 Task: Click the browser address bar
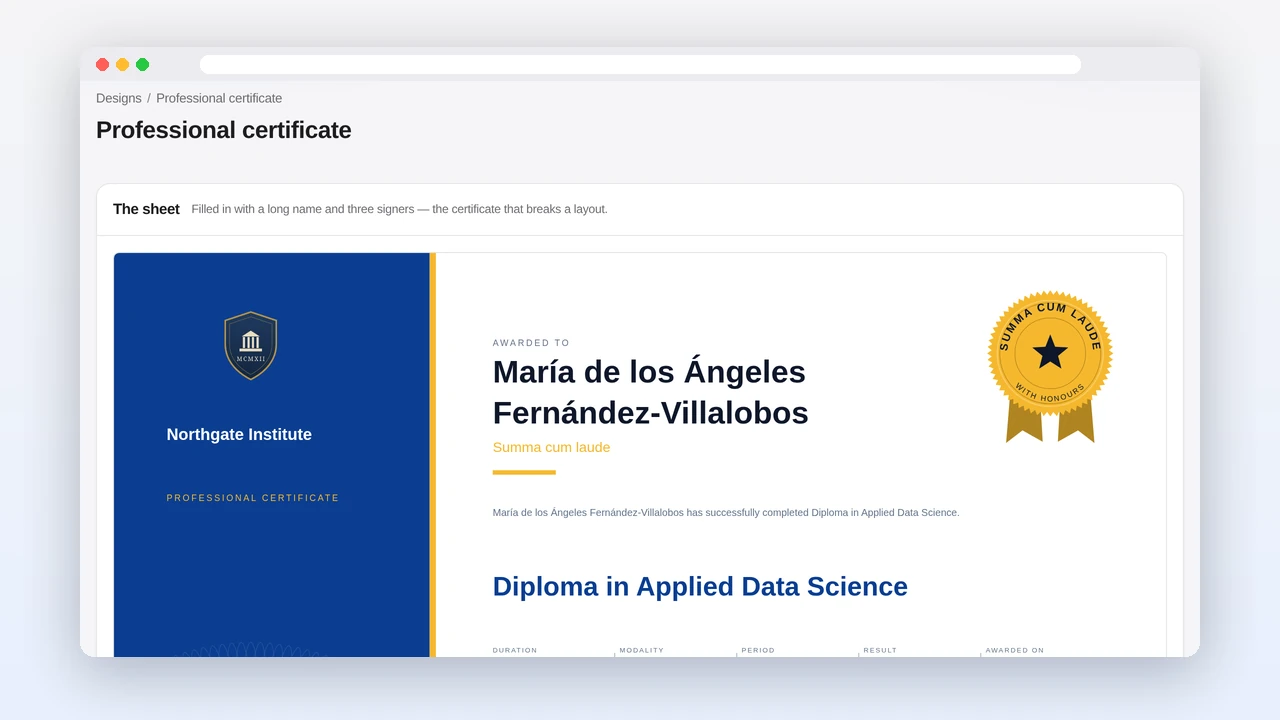[640, 64]
